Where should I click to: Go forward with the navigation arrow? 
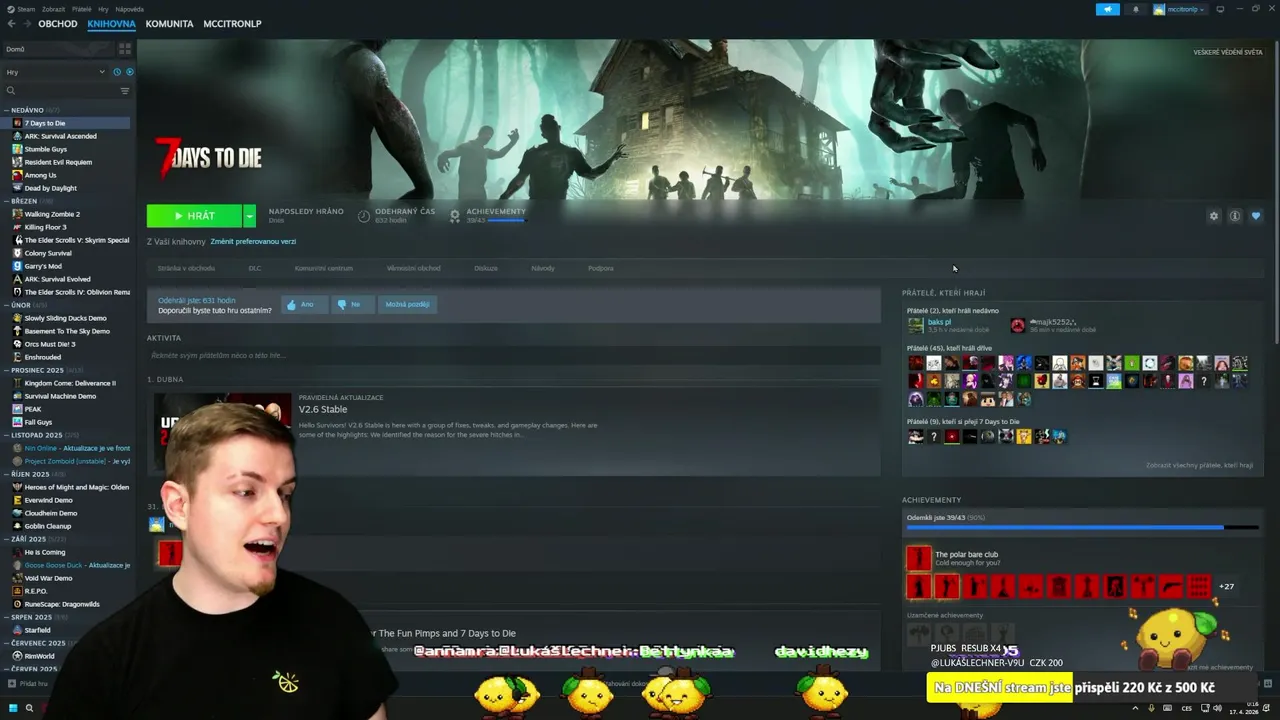[x=29, y=23]
